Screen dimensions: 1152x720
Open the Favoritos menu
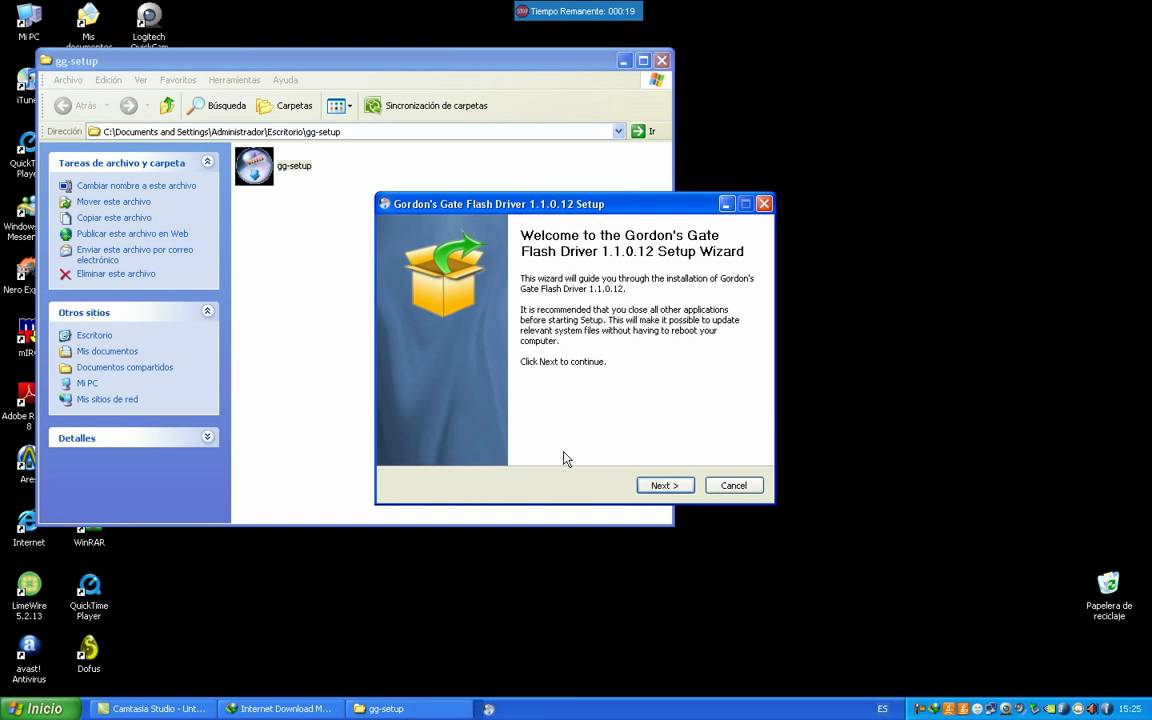coord(178,80)
